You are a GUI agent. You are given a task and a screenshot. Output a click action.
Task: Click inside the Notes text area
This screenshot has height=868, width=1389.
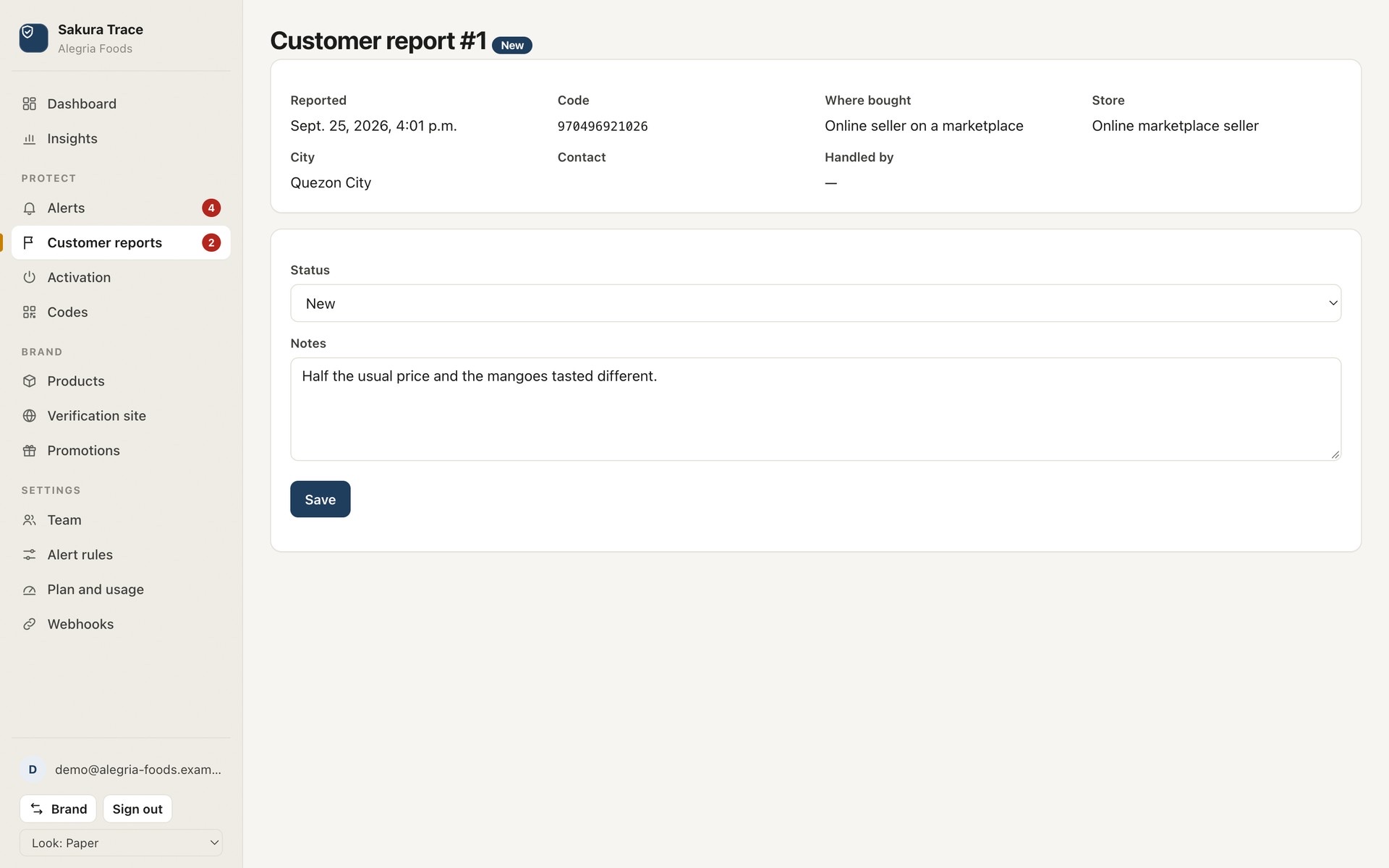point(815,409)
